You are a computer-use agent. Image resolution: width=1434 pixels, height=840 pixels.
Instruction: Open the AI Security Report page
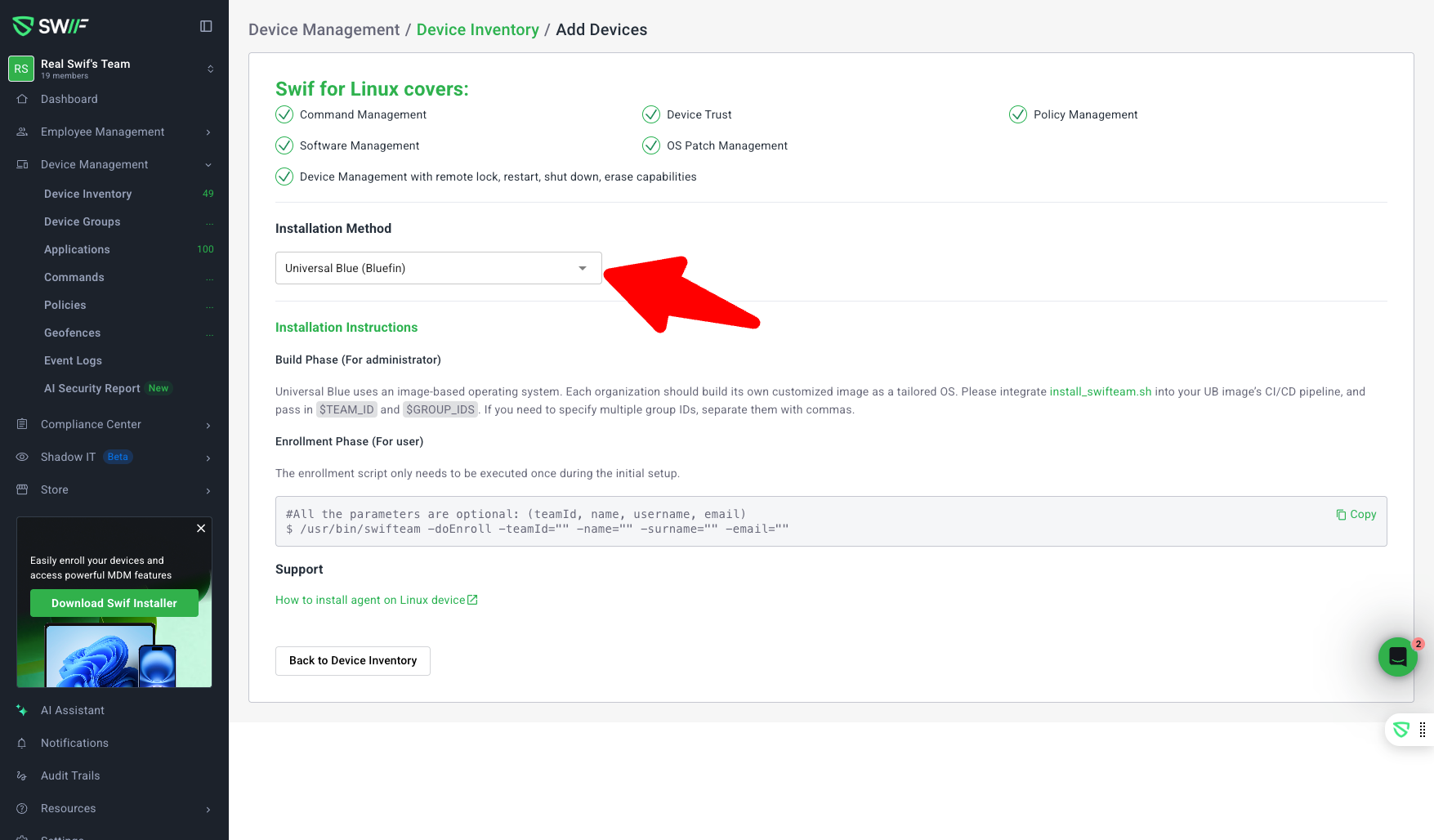(92, 388)
